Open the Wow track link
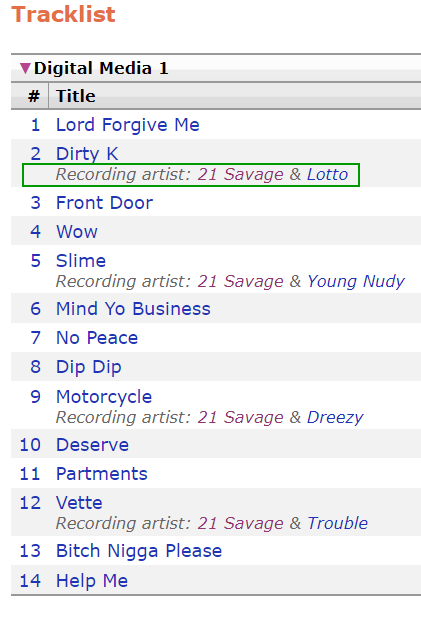The image size is (421, 617). pyautogui.click(x=77, y=232)
